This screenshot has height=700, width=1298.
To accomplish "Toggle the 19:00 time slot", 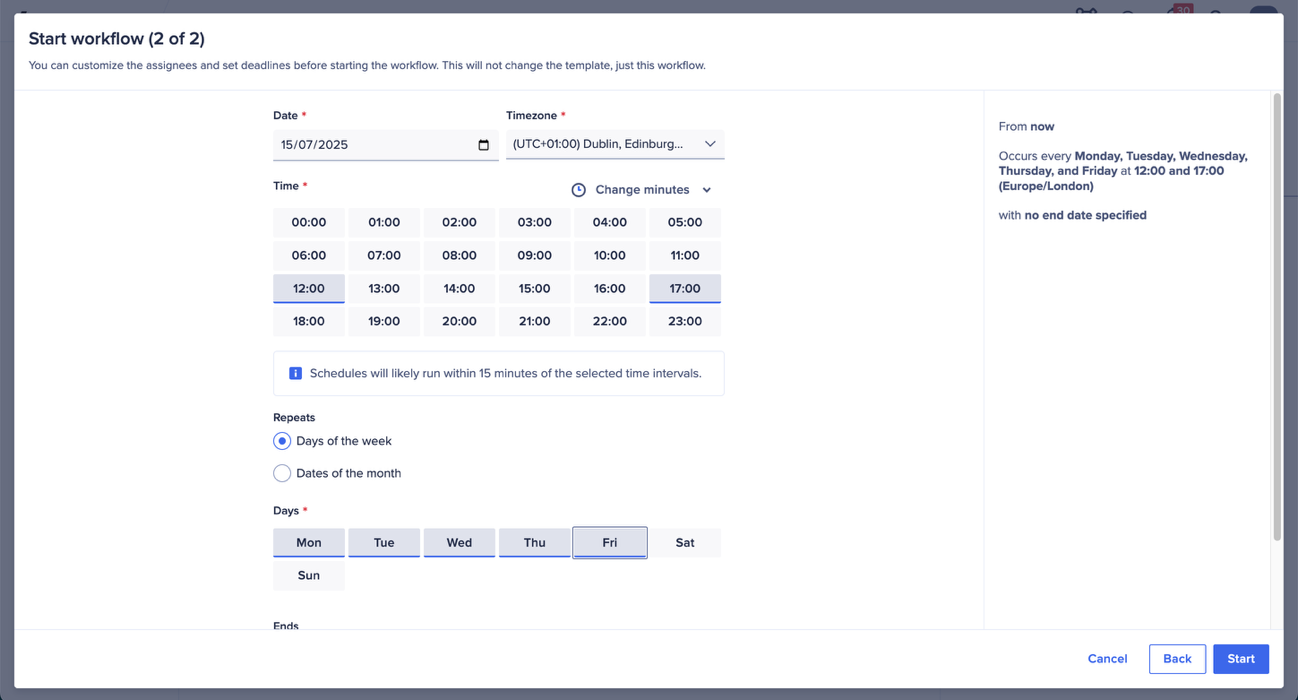I will click(384, 321).
